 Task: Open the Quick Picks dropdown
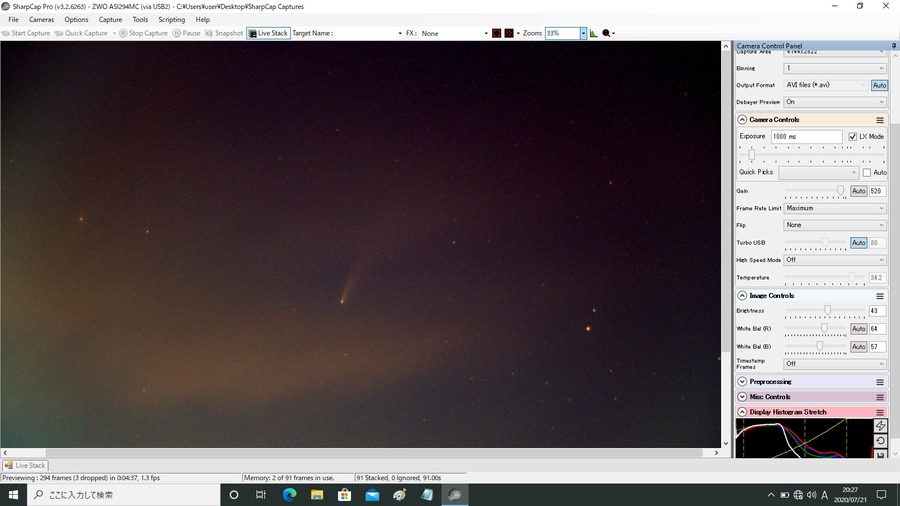[x=818, y=172]
